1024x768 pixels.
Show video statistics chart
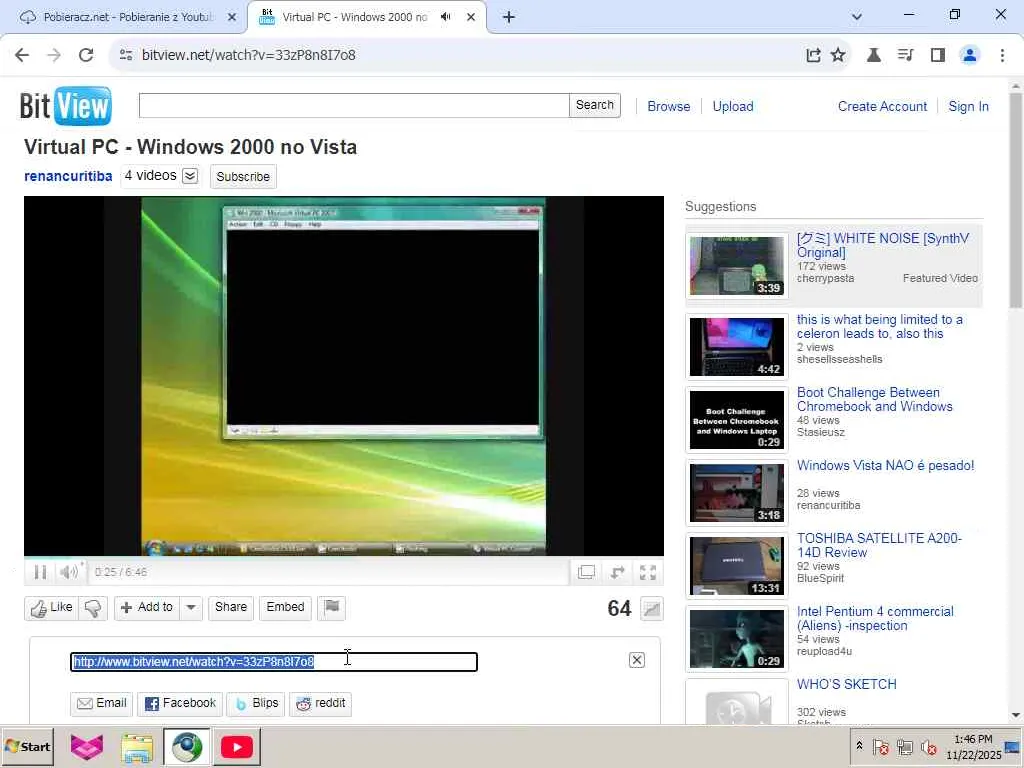pyautogui.click(x=652, y=609)
